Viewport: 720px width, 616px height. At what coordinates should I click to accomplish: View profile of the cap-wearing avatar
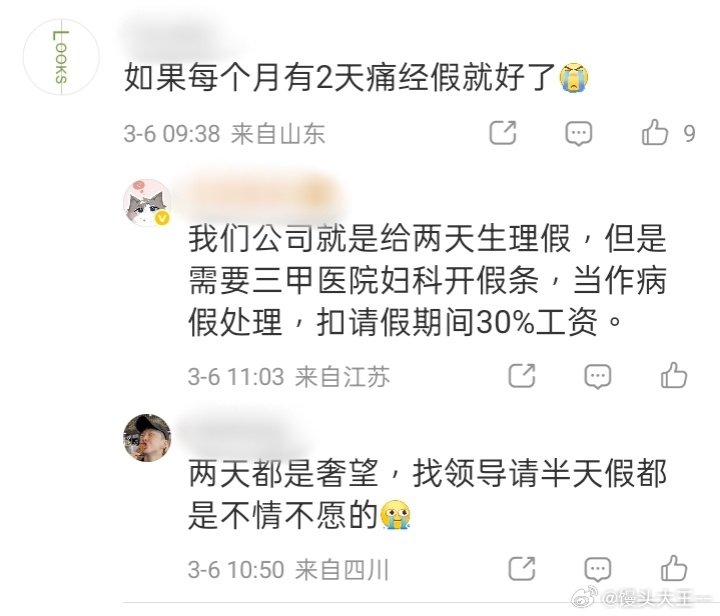tap(147, 438)
